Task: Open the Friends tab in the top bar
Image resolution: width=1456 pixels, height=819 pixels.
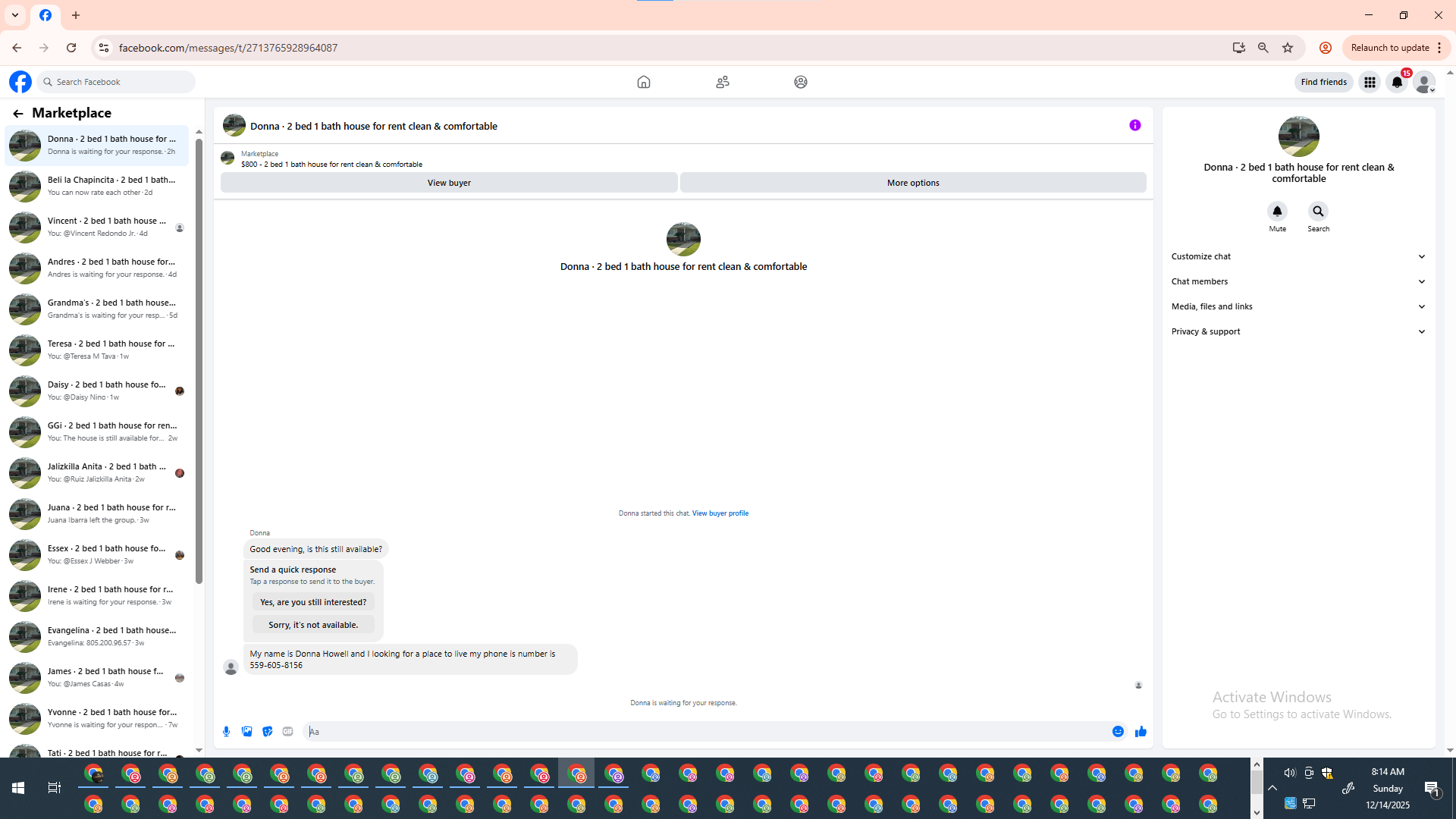Action: click(722, 82)
